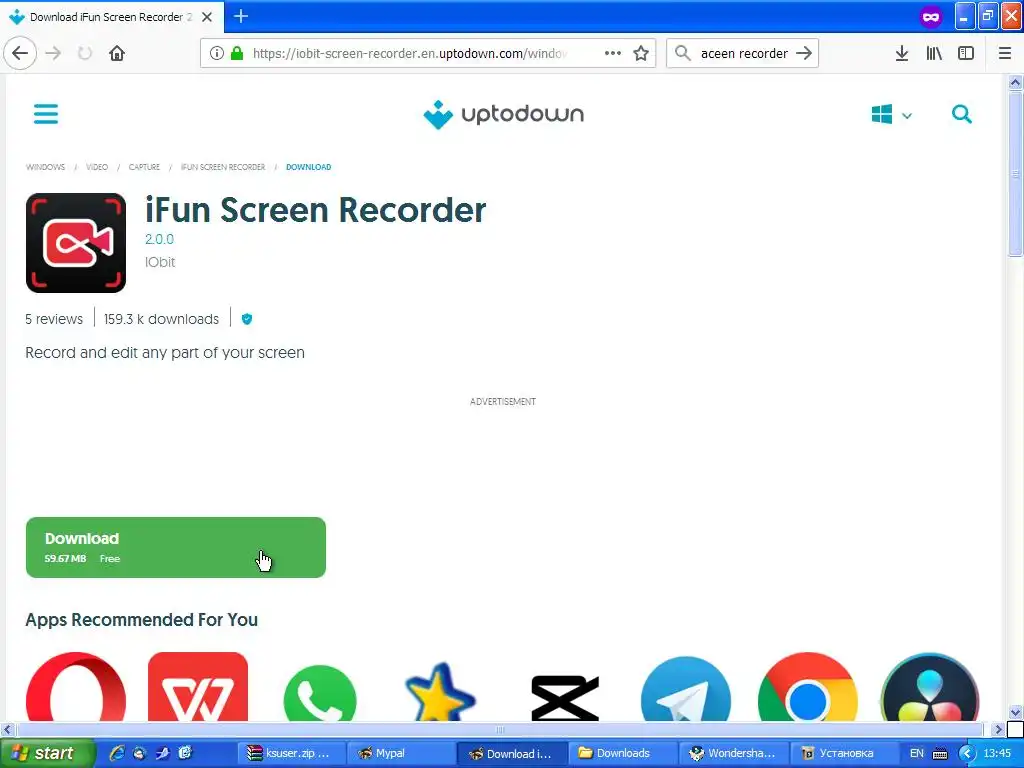Open the browser library icon
The width and height of the screenshot is (1024, 768).
pos(934,53)
